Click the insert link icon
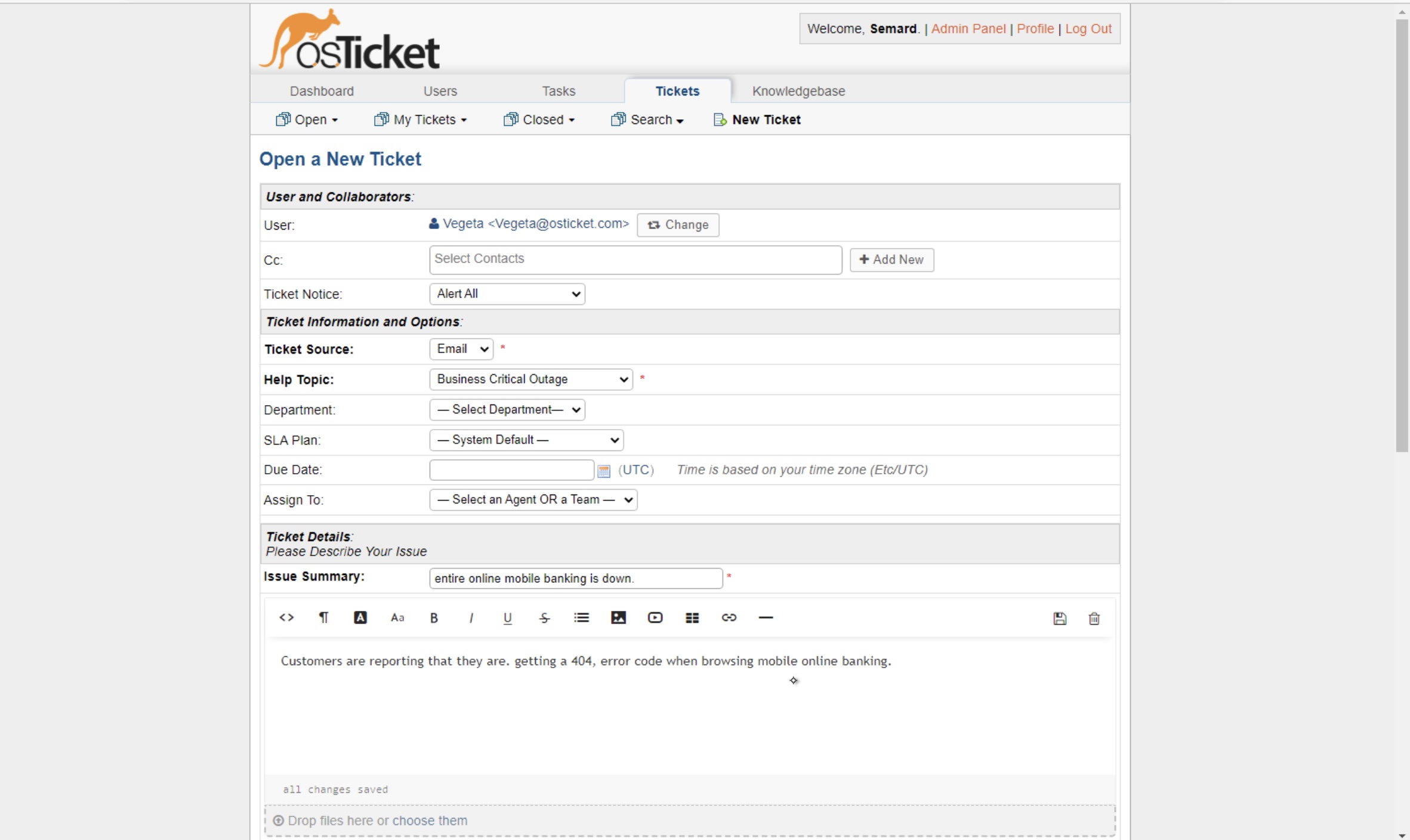The image size is (1410, 840). [x=729, y=617]
